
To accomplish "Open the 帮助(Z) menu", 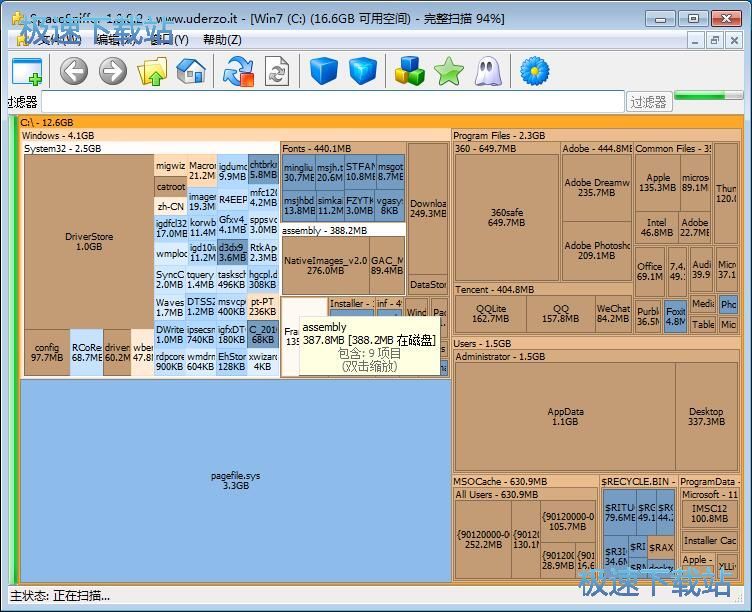I will (x=222, y=40).
